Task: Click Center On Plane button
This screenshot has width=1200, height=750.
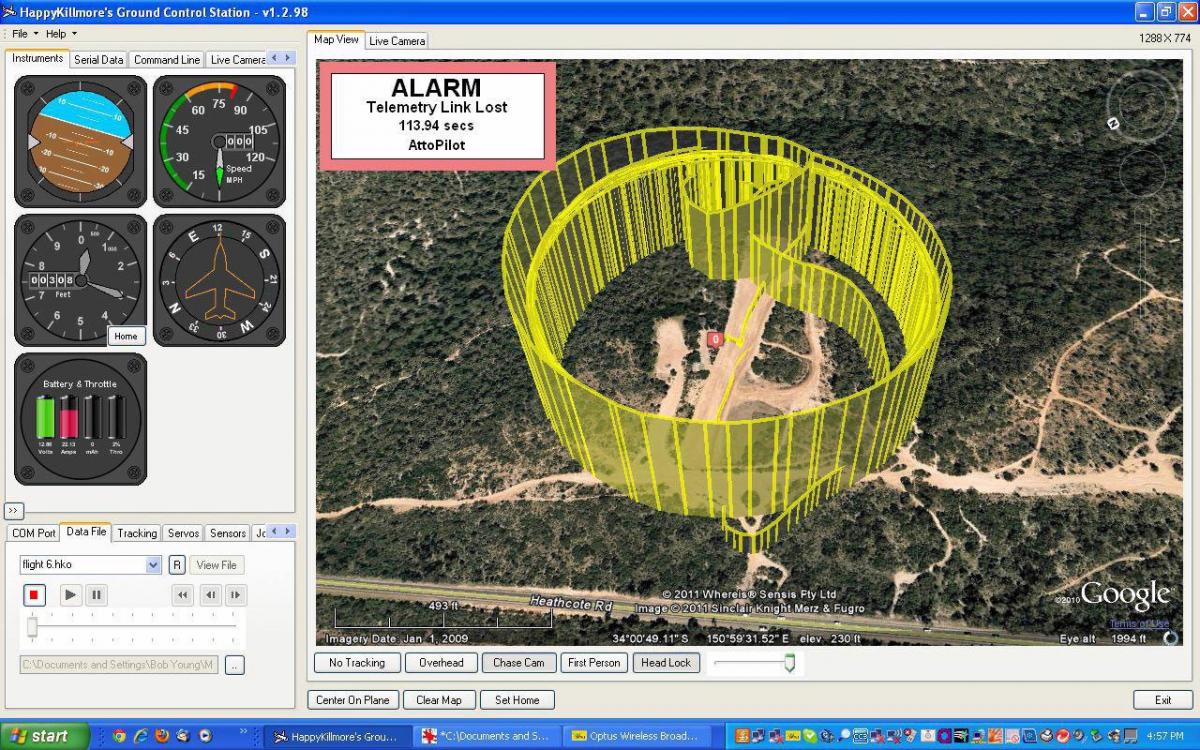Action: click(353, 700)
